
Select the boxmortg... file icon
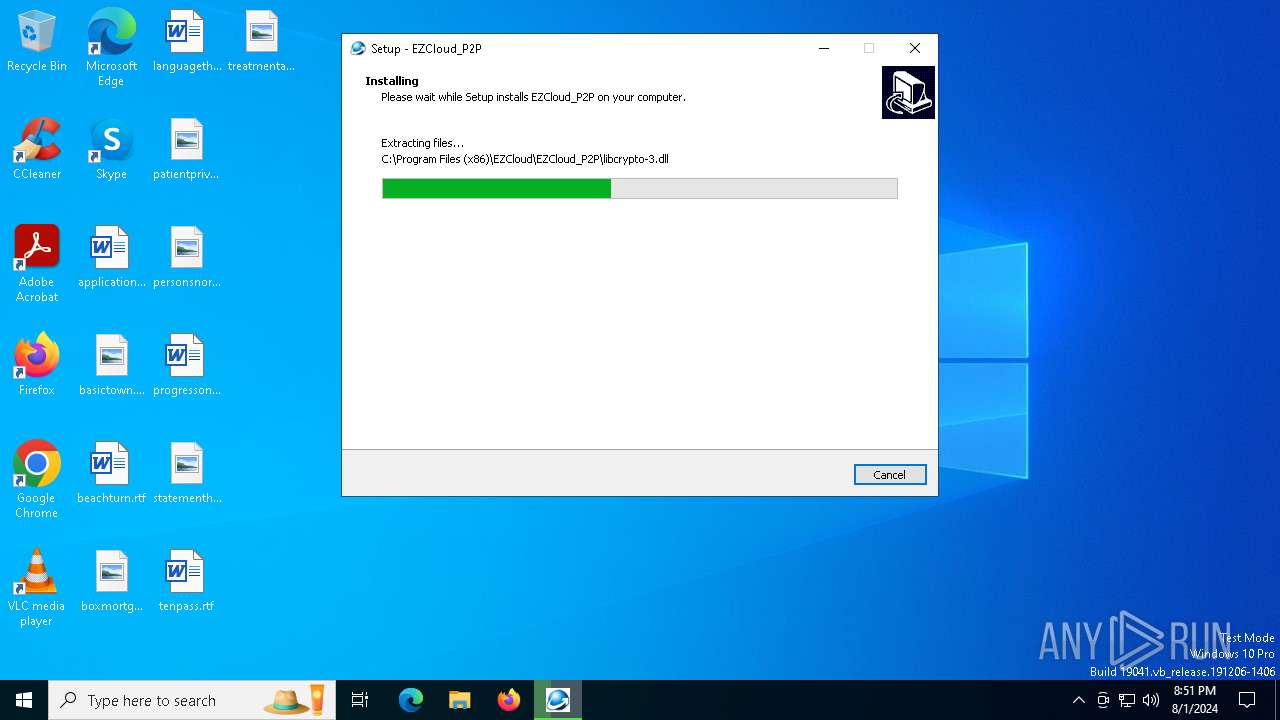[x=111, y=582]
